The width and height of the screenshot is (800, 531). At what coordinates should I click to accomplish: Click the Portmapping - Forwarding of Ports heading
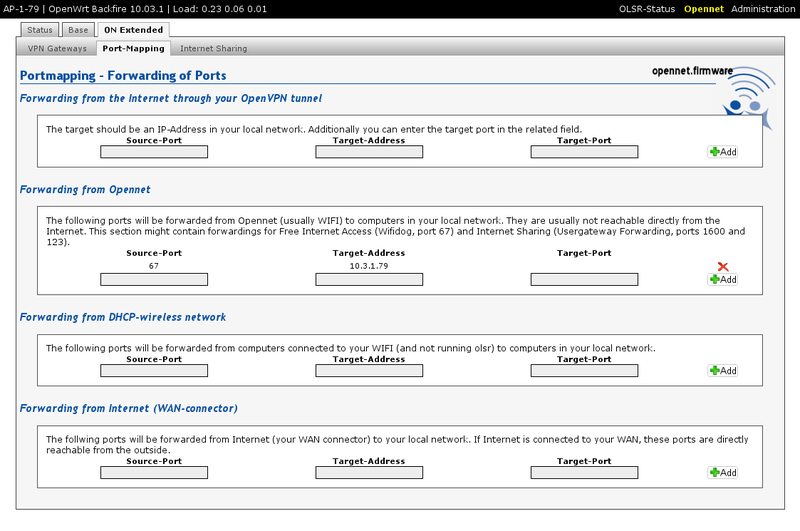(x=123, y=75)
